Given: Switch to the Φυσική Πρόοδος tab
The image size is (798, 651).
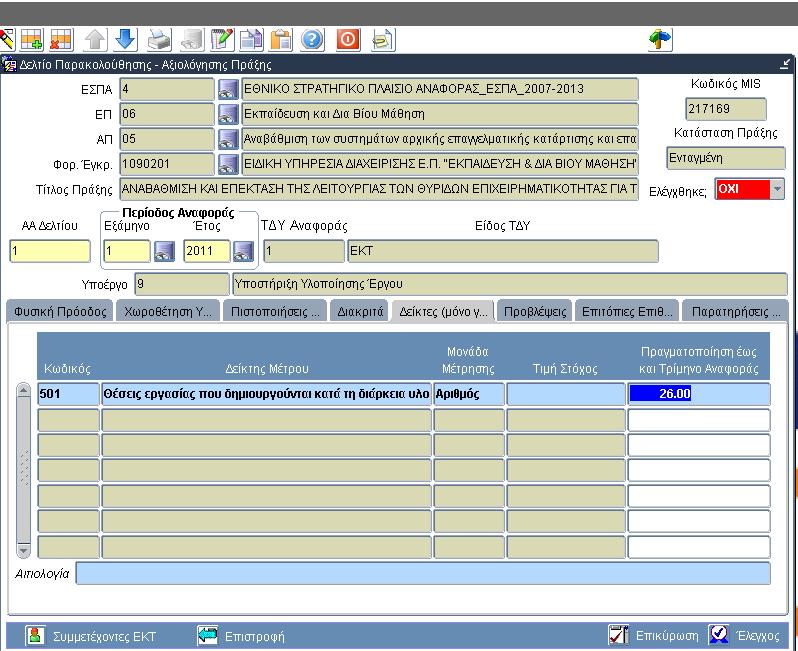Looking at the screenshot, I should coord(60,312).
